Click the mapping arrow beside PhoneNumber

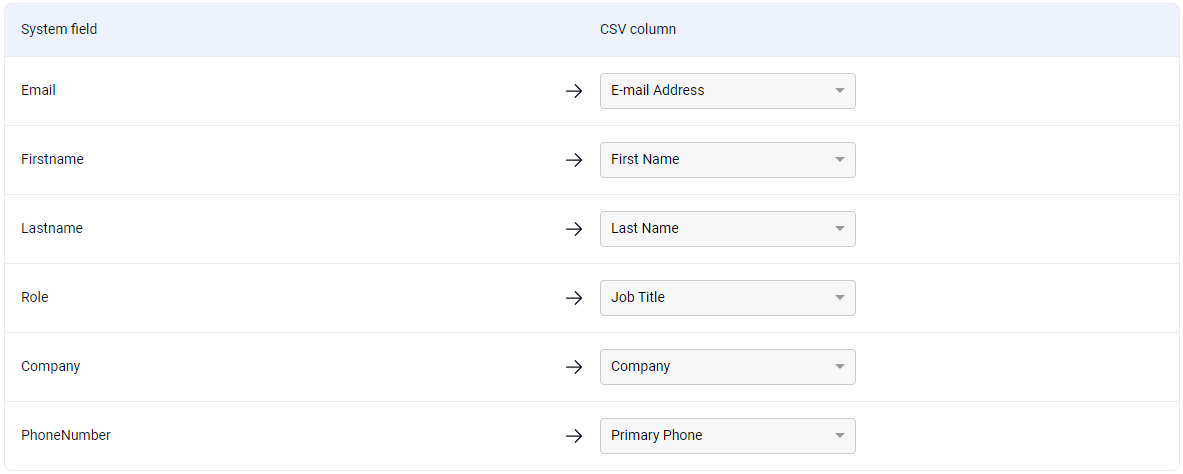point(574,436)
